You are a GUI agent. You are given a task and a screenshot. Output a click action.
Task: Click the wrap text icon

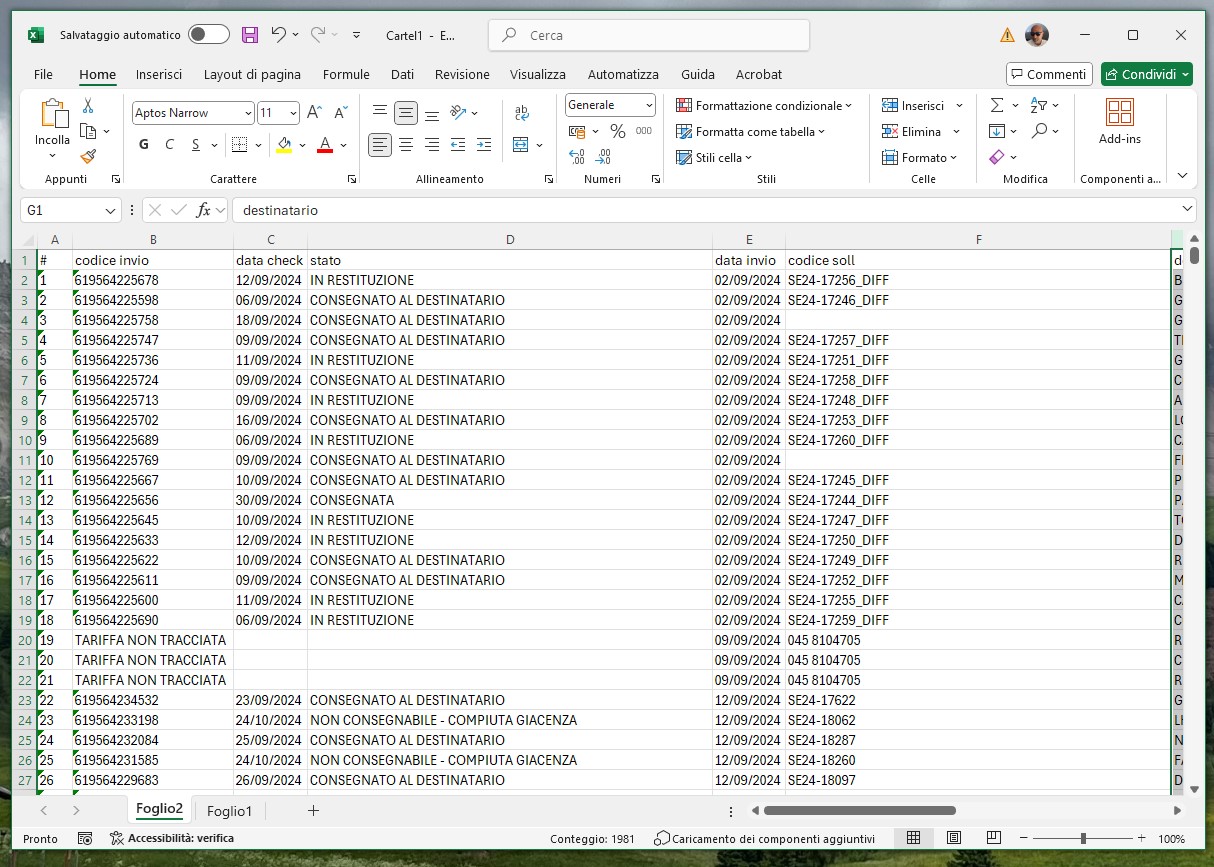[522, 113]
